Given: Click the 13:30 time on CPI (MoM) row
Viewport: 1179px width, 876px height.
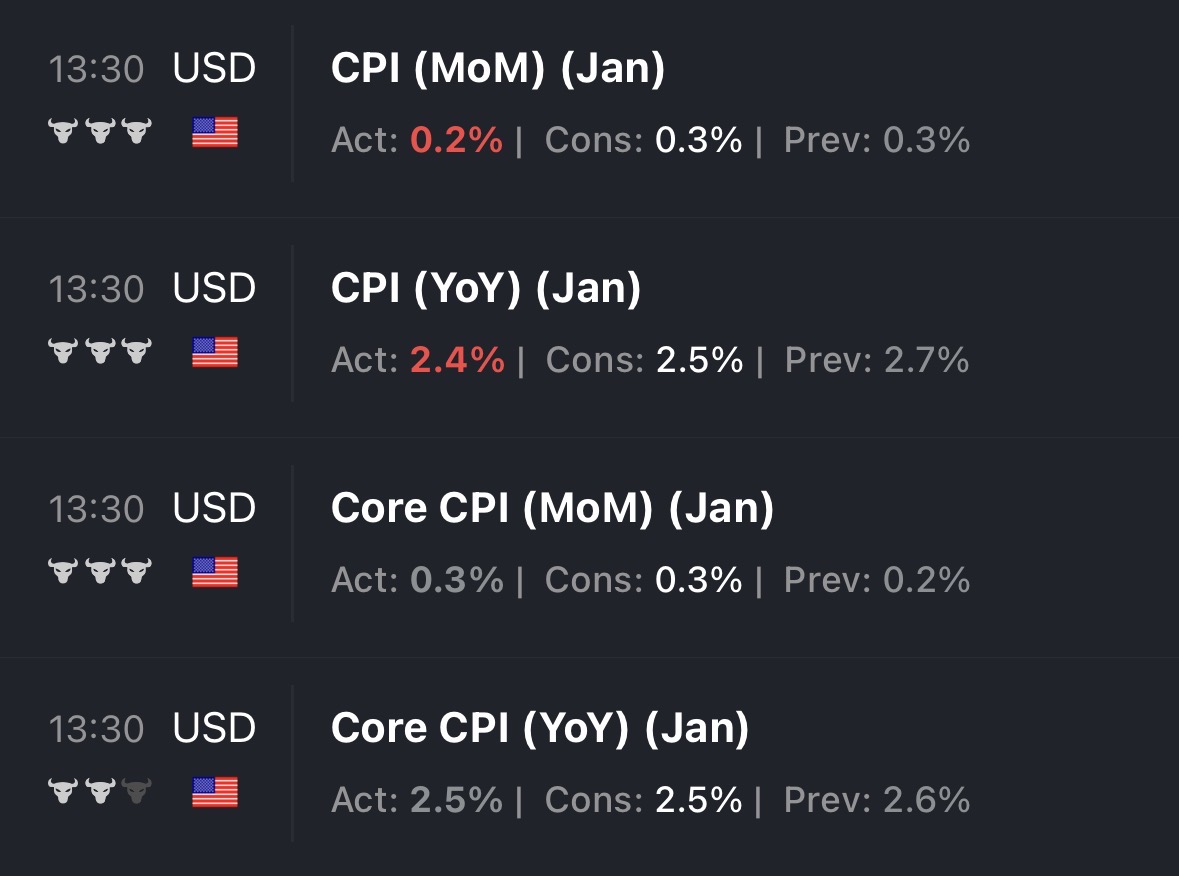Looking at the screenshot, I should (96, 69).
